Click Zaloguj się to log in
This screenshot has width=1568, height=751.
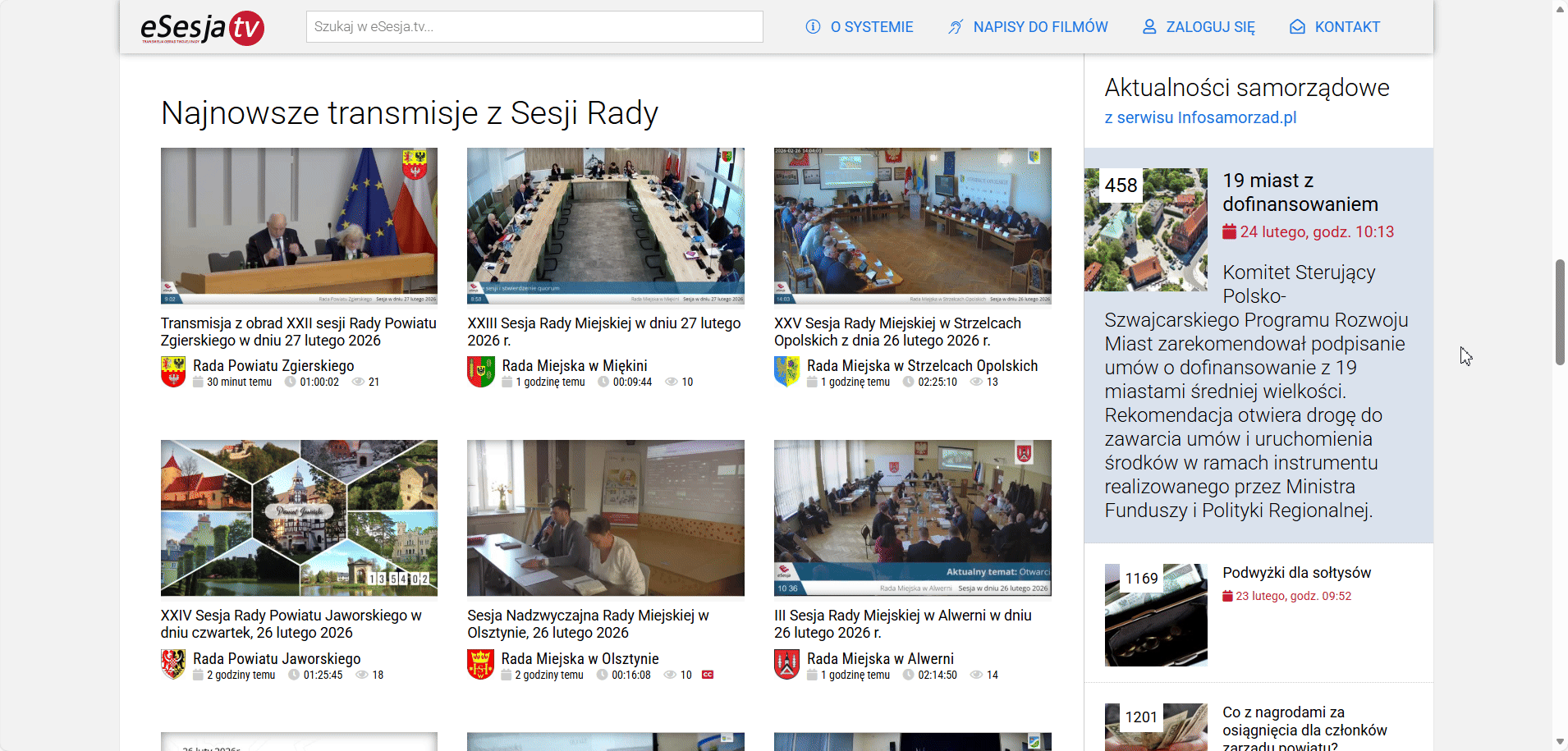pos(1199,27)
